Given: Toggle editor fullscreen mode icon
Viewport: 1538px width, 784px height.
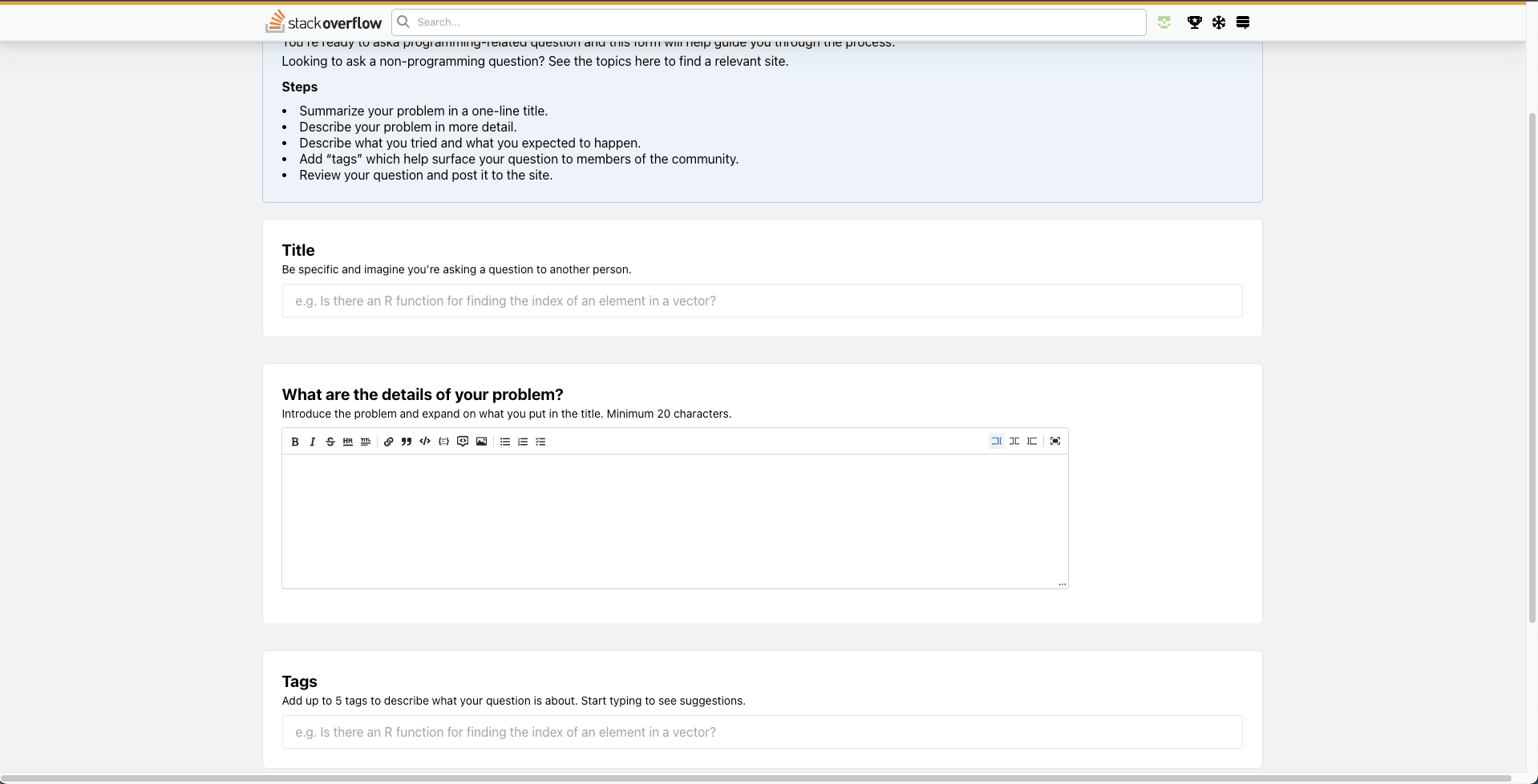Looking at the screenshot, I should click(1055, 441).
